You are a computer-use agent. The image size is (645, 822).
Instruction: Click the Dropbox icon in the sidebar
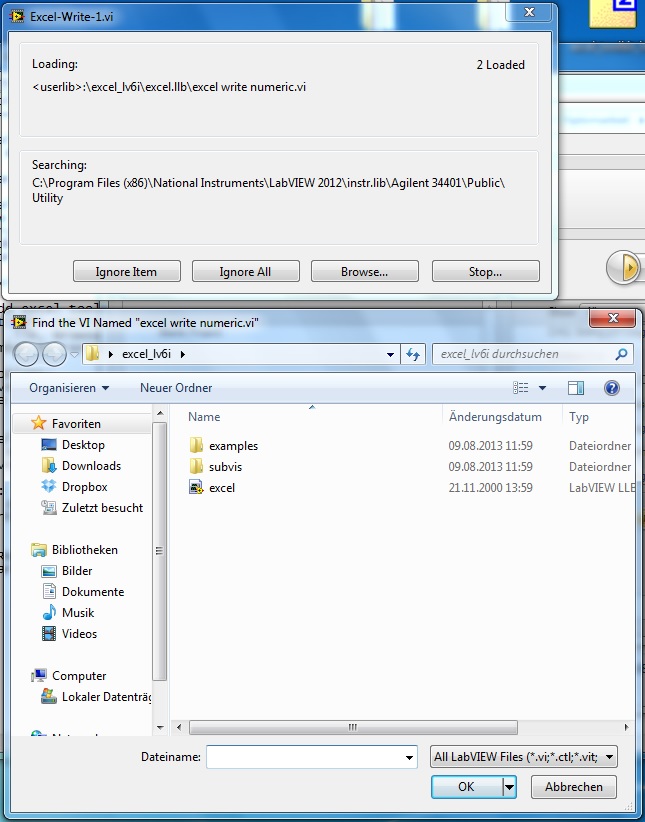pos(49,486)
